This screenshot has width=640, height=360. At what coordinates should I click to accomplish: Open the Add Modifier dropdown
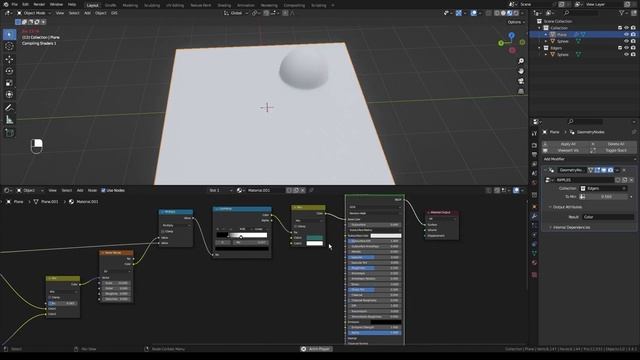[589, 159]
